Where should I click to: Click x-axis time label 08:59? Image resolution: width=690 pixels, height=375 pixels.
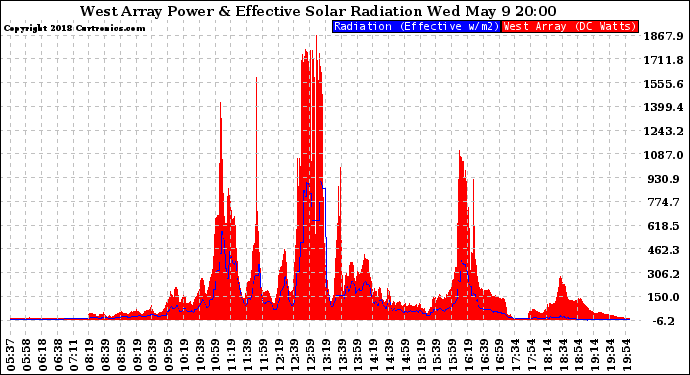pos(121,355)
